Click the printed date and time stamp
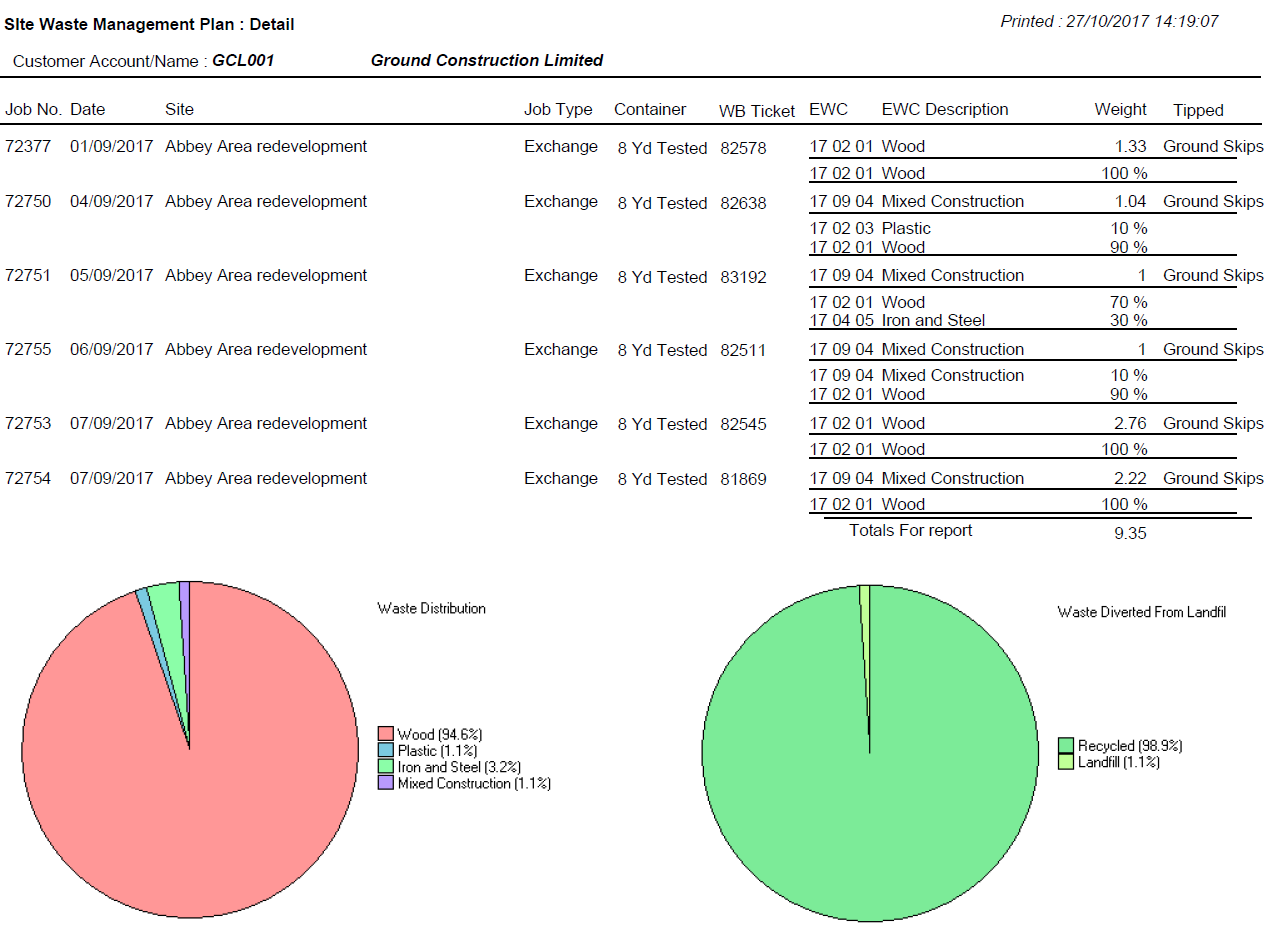 coord(1109,21)
